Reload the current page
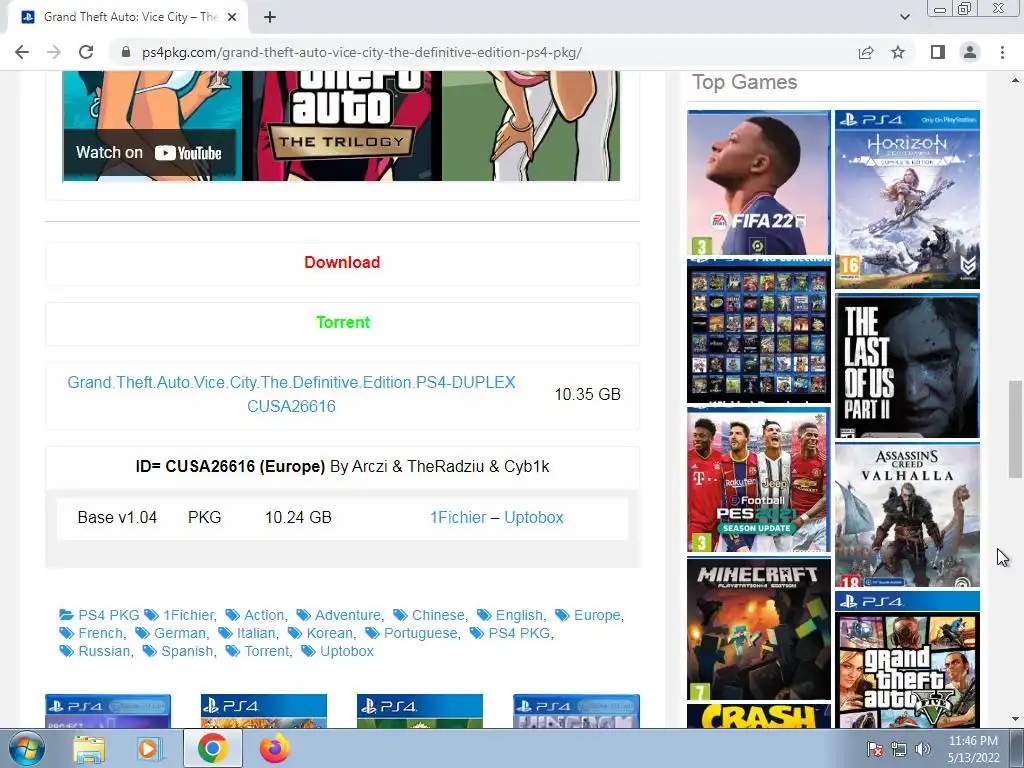This screenshot has width=1024, height=768. [x=86, y=52]
